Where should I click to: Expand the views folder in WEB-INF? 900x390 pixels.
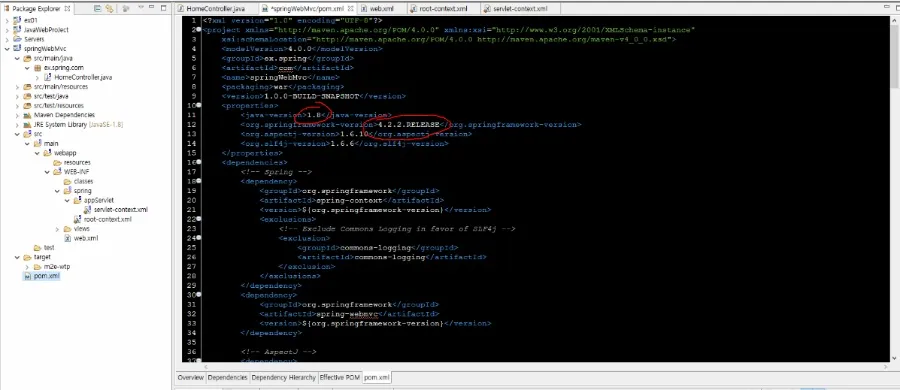(x=57, y=229)
